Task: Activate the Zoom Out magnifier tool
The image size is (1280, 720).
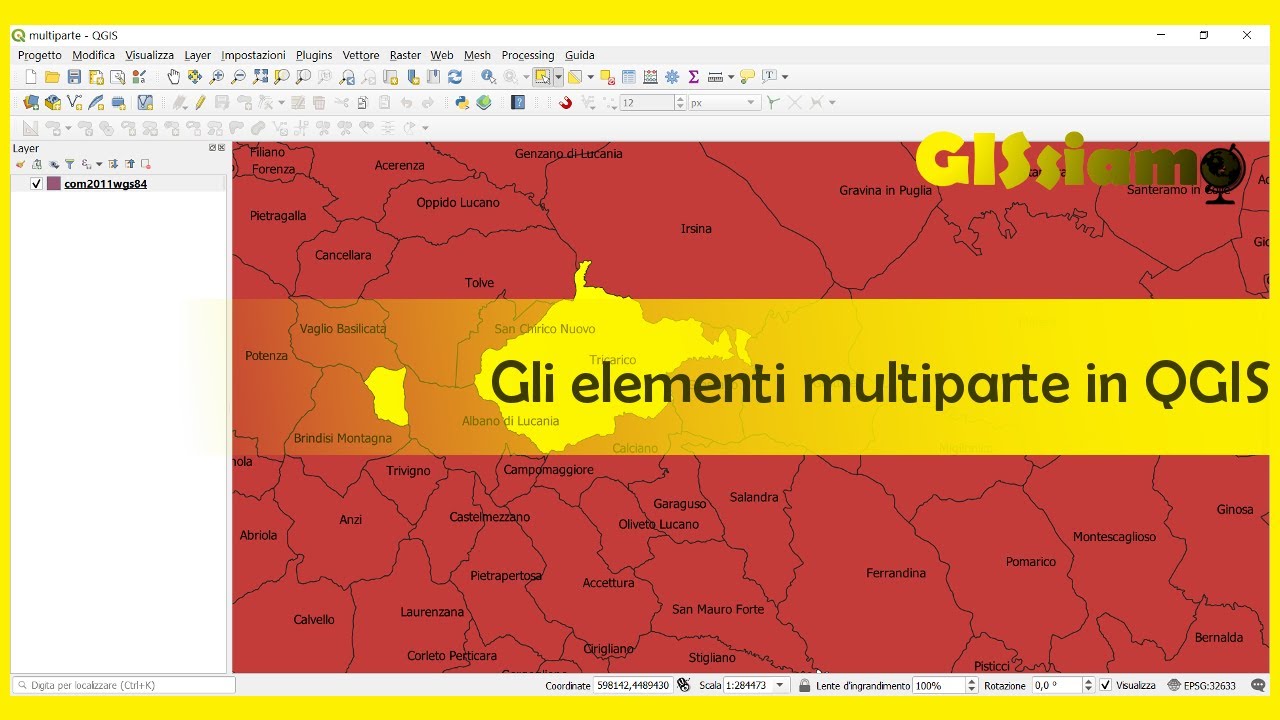Action: click(x=238, y=76)
